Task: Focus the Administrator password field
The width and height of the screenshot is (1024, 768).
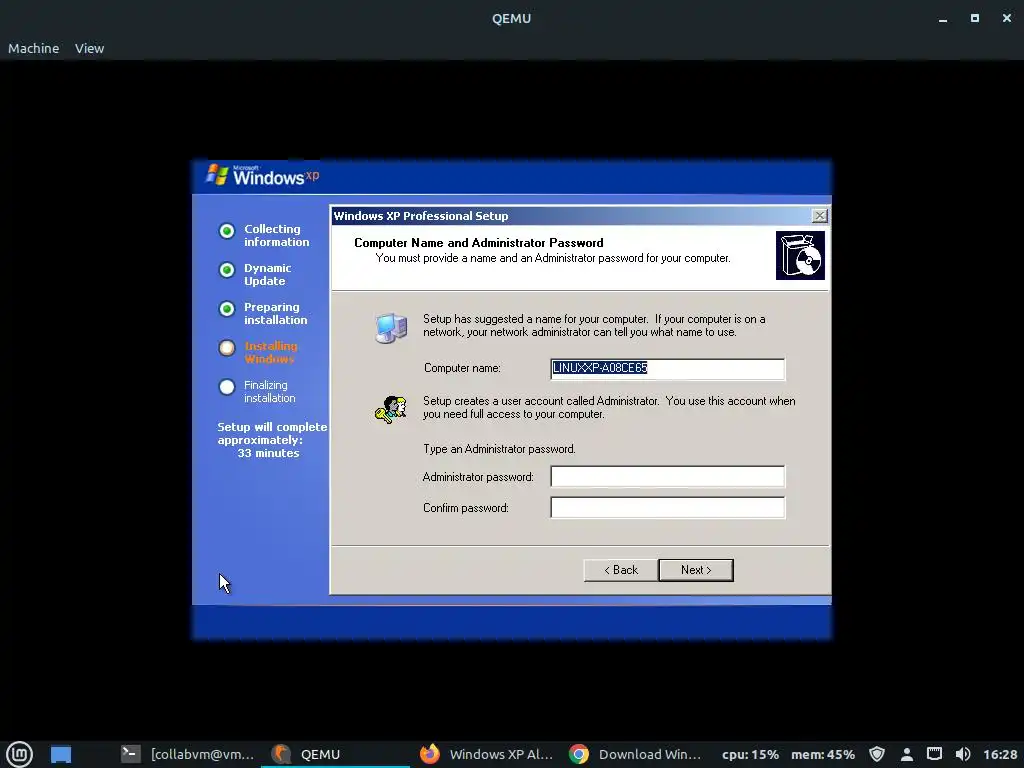Action: pos(667,477)
